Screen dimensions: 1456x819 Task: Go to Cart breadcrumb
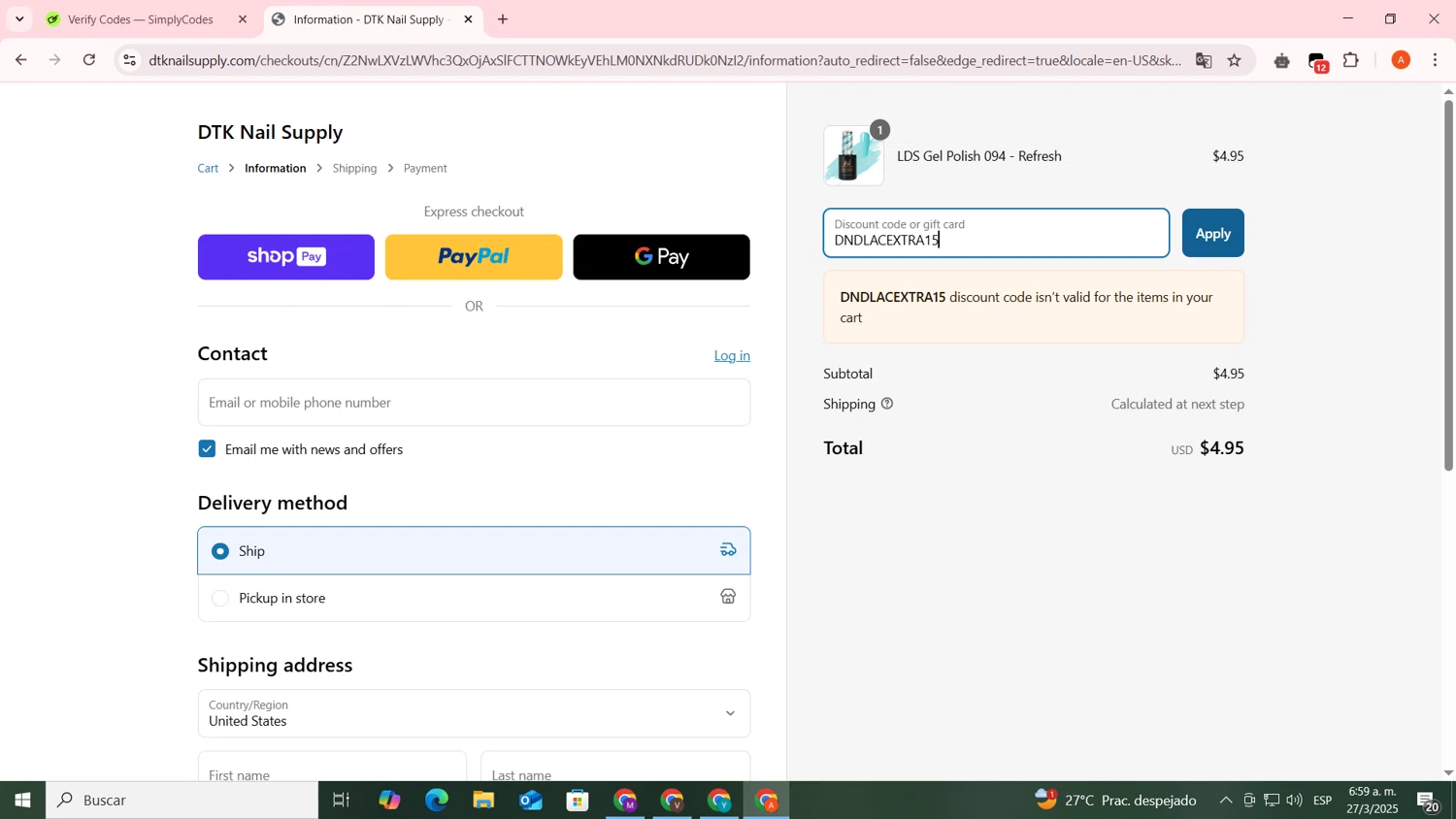click(x=208, y=169)
